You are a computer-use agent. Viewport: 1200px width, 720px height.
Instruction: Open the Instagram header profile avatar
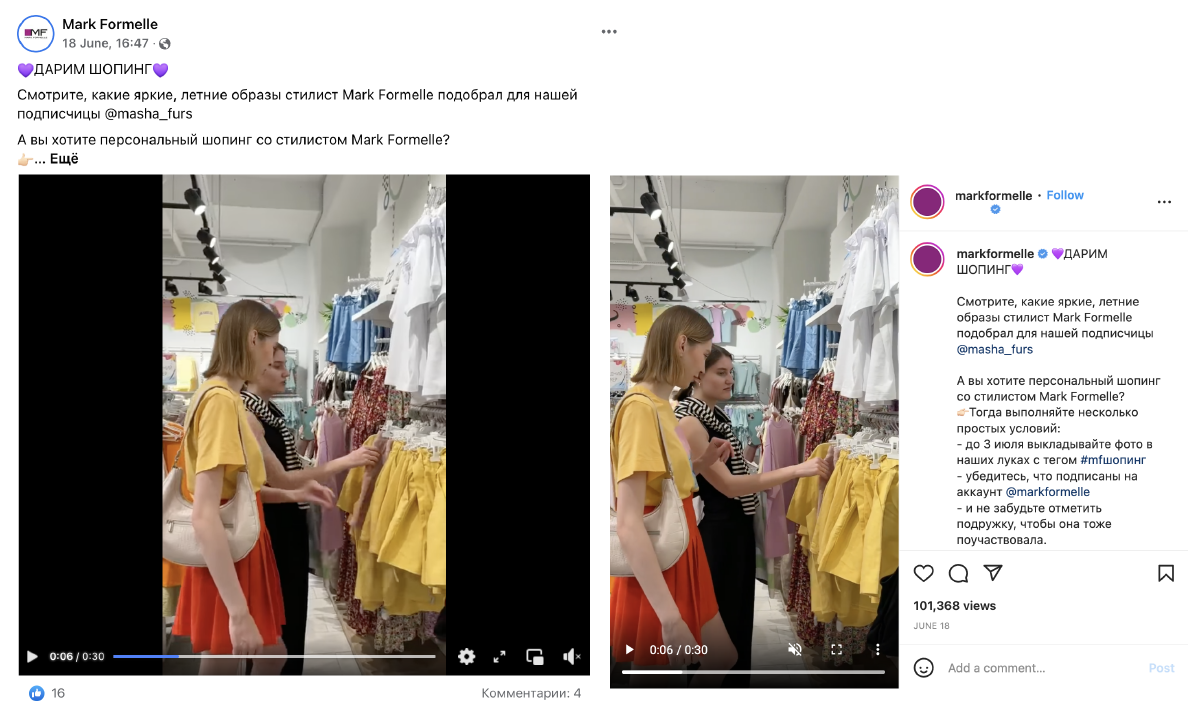tap(928, 201)
